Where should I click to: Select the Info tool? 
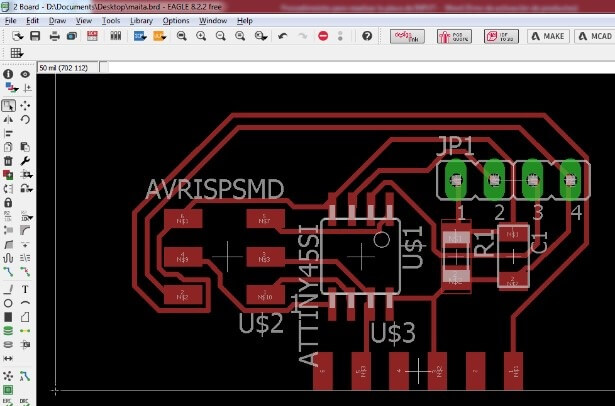[x=8, y=74]
